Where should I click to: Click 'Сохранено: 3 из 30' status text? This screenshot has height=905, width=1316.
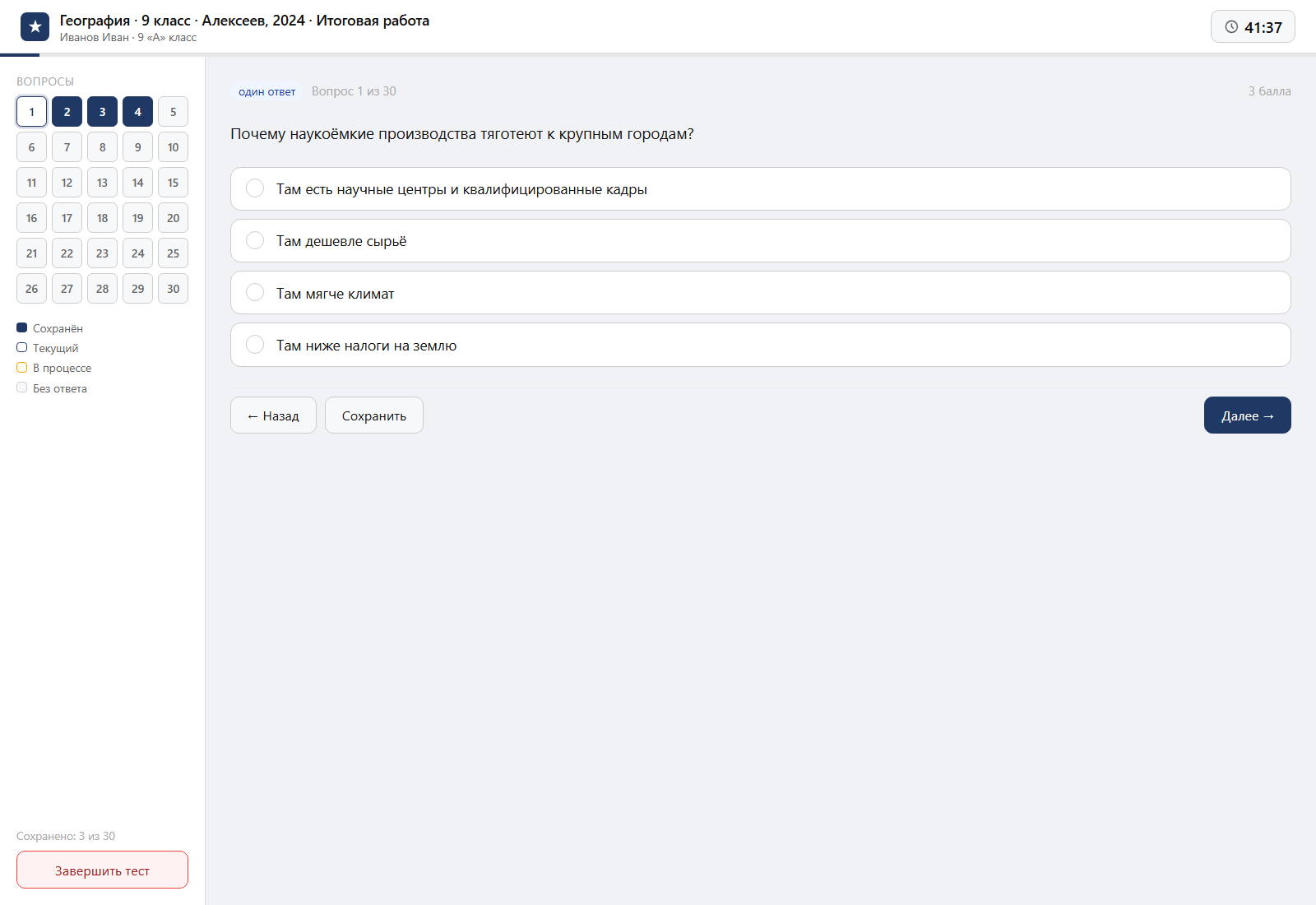pos(66,836)
